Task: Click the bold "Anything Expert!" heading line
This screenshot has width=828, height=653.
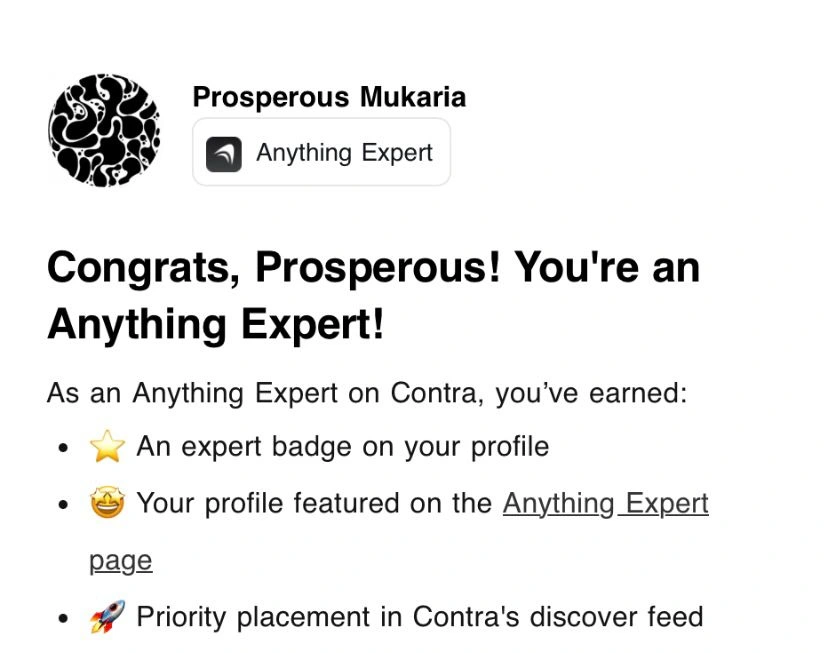Action: [215, 324]
